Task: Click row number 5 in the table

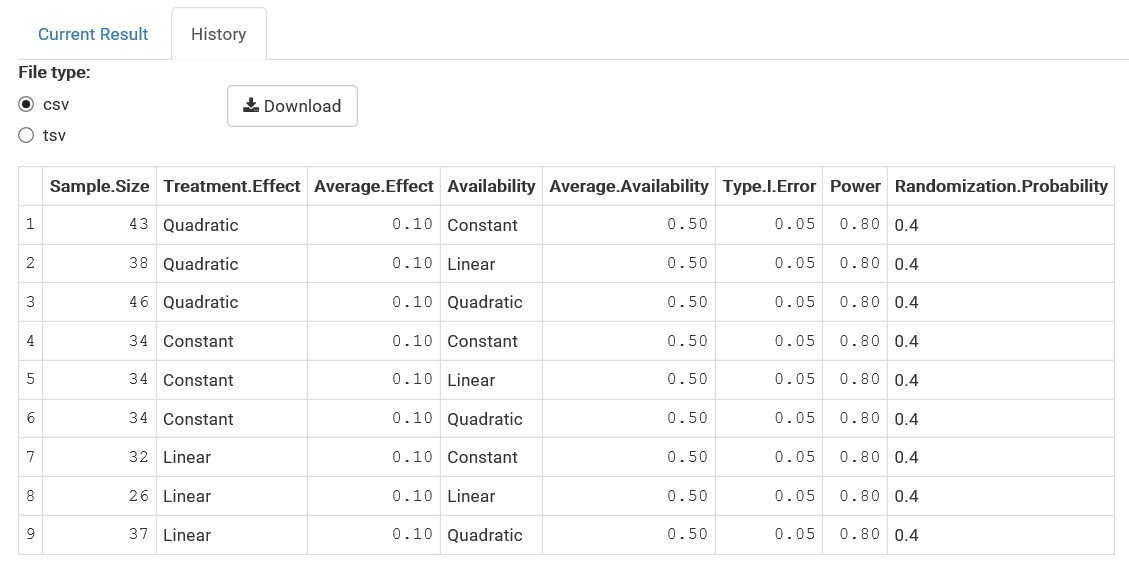Action: pos(30,380)
